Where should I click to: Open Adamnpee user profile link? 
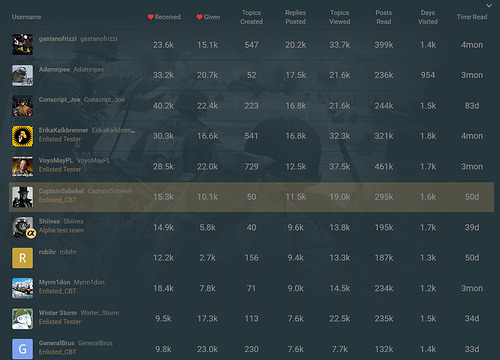point(54,69)
